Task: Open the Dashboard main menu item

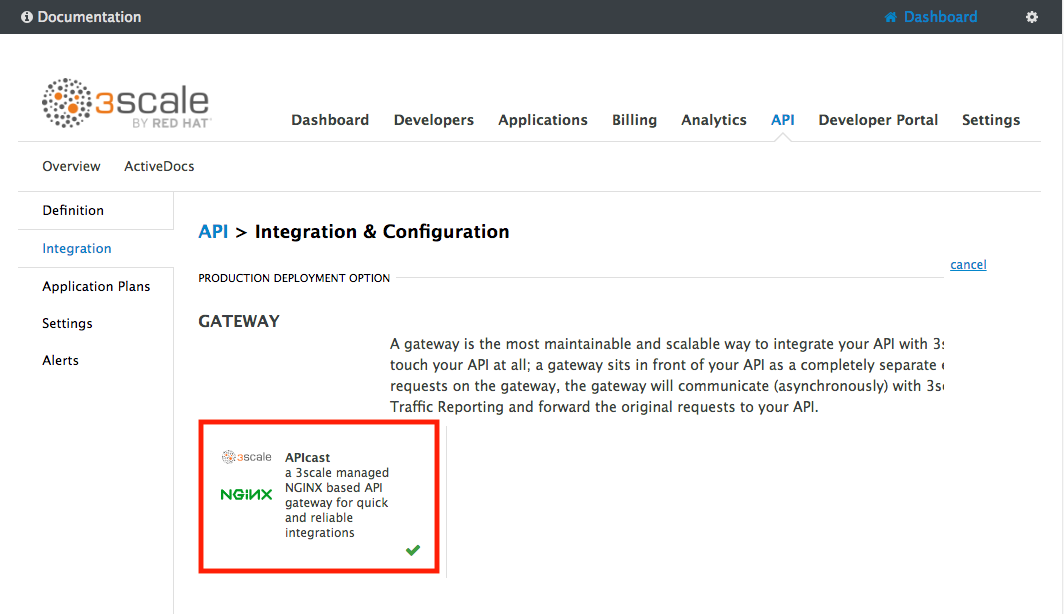Action: click(x=330, y=120)
